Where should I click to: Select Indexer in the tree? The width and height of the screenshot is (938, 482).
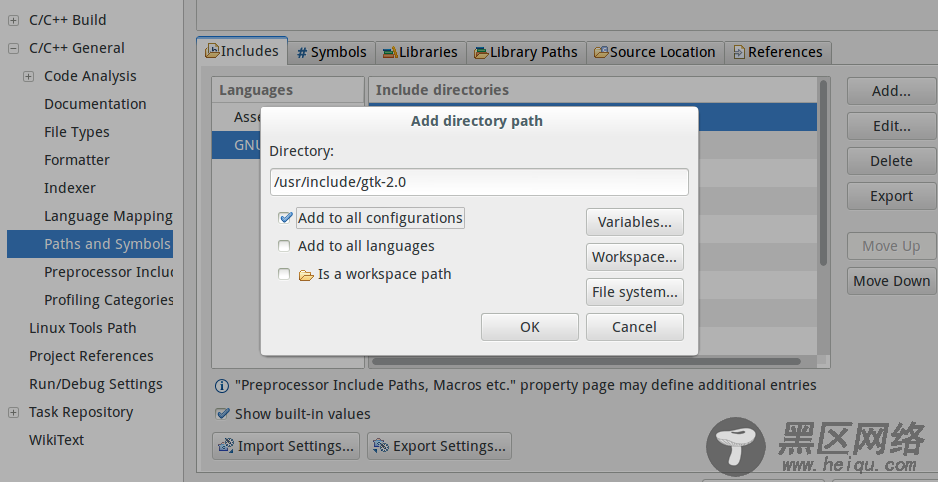point(69,188)
